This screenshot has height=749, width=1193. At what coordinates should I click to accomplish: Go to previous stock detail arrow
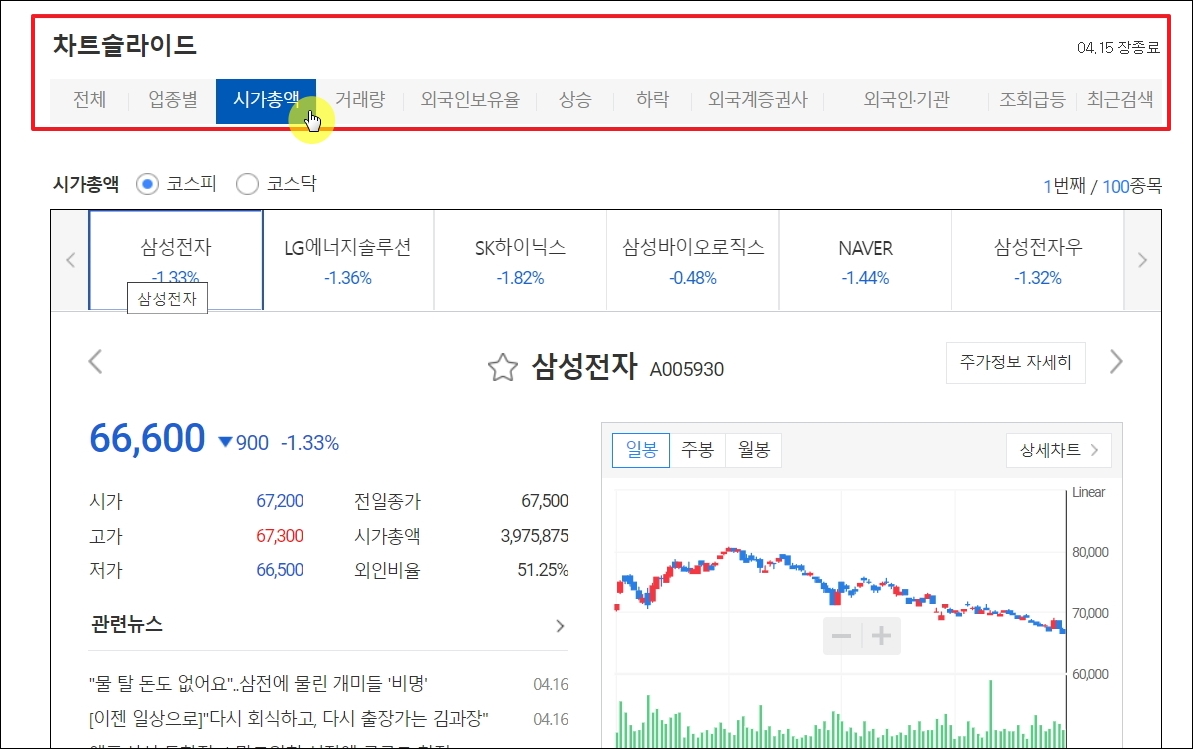tap(96, 362)
